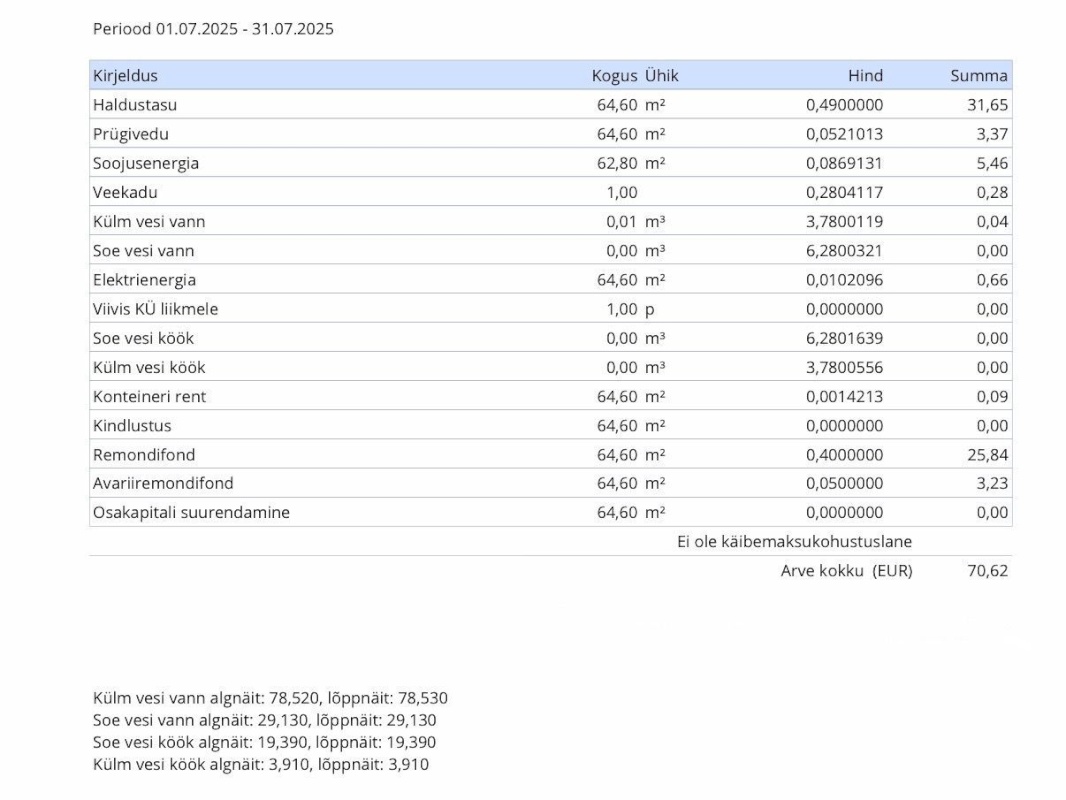
Task: Click the Arve kokku total 70,62
Action: [x=988, y=572]
